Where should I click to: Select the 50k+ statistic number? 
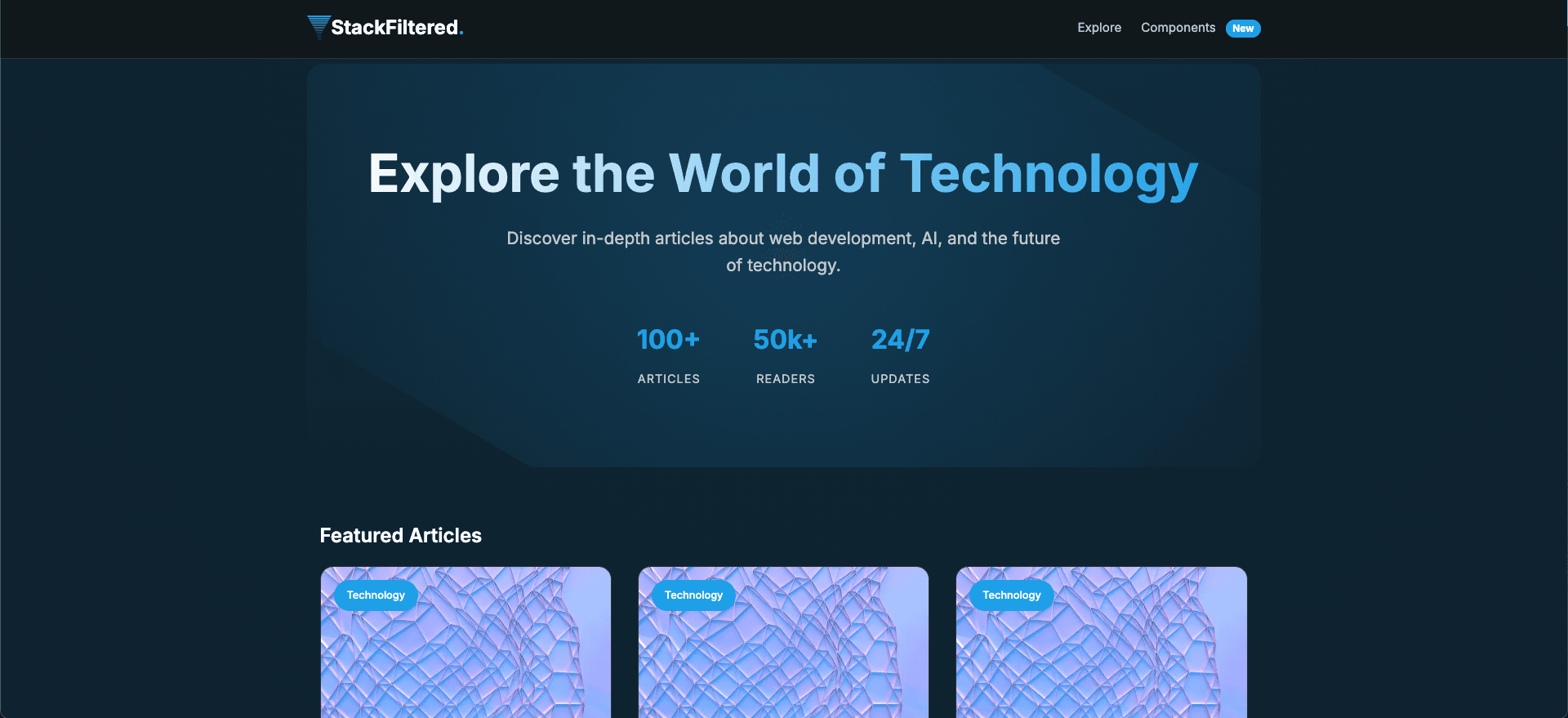point(785,340)
